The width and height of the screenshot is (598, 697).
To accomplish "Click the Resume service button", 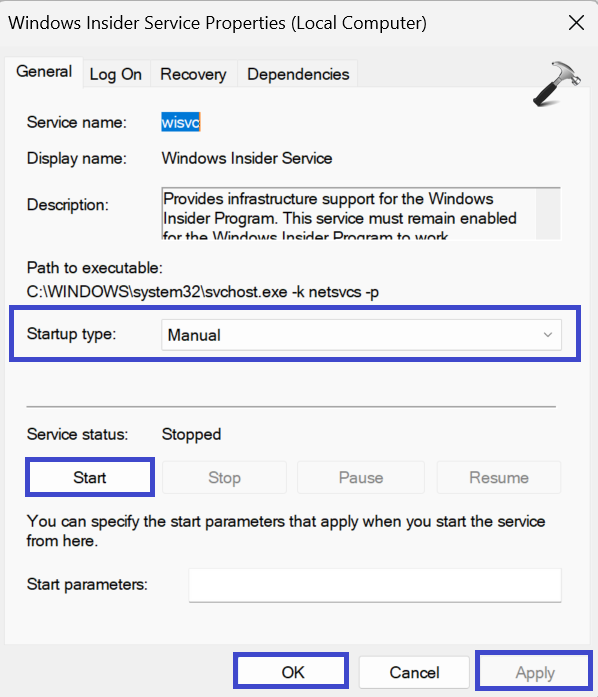I will (x=499, y=477).
